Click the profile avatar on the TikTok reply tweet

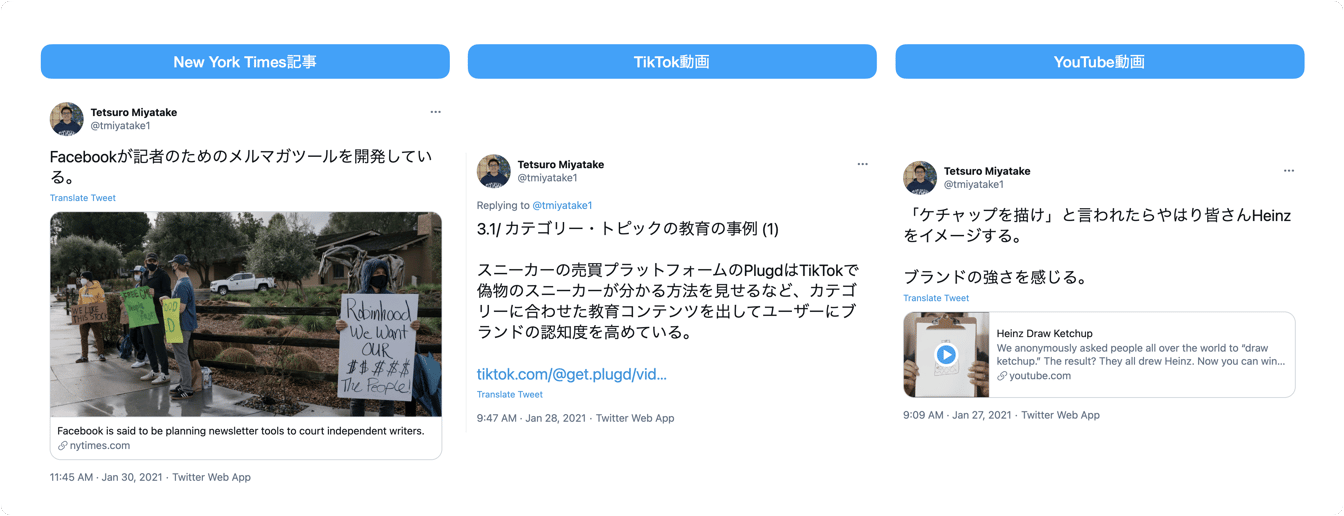(x=494, y=171)
